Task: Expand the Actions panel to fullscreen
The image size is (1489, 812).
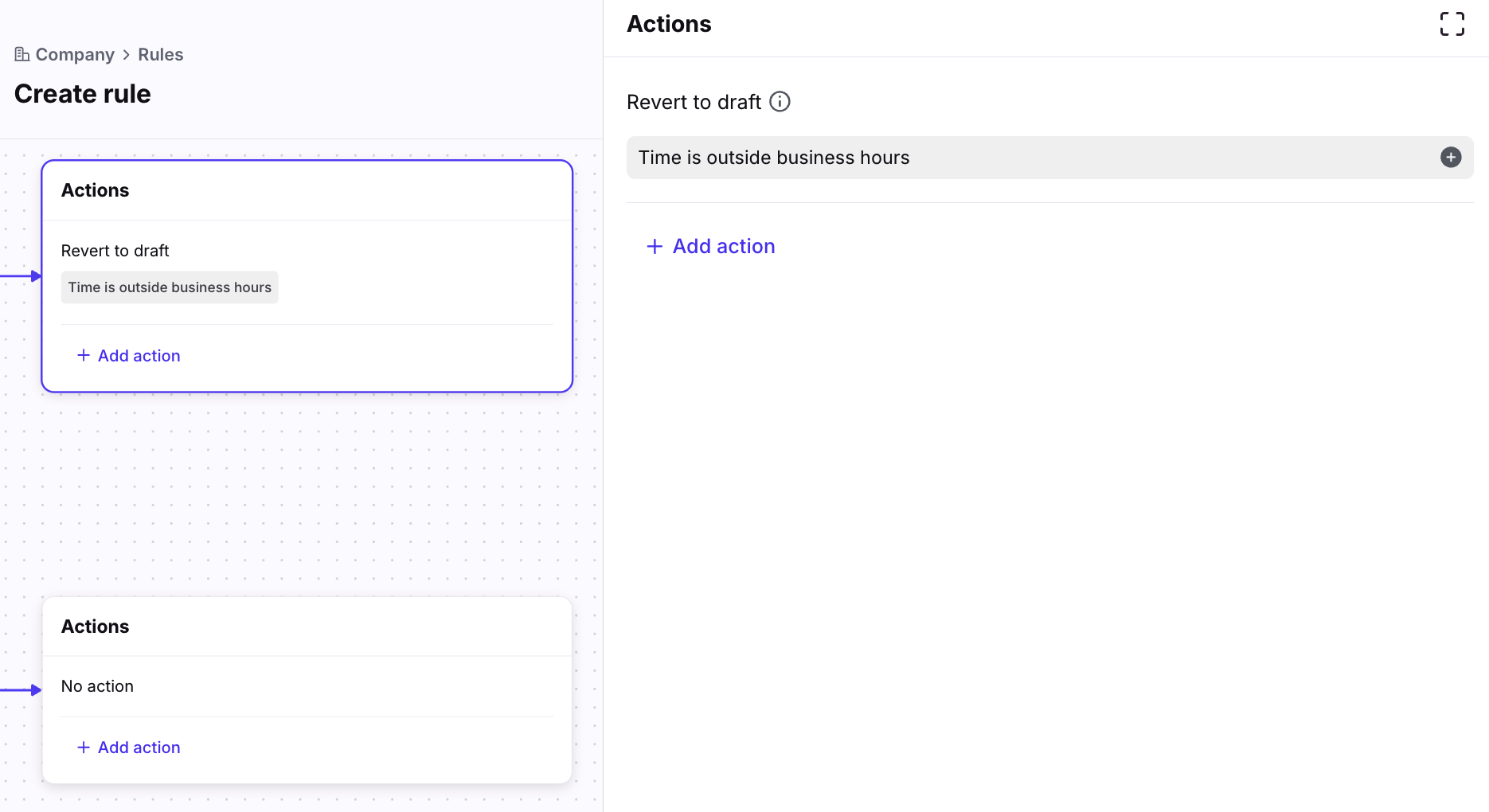Action: coord(1452,24)
